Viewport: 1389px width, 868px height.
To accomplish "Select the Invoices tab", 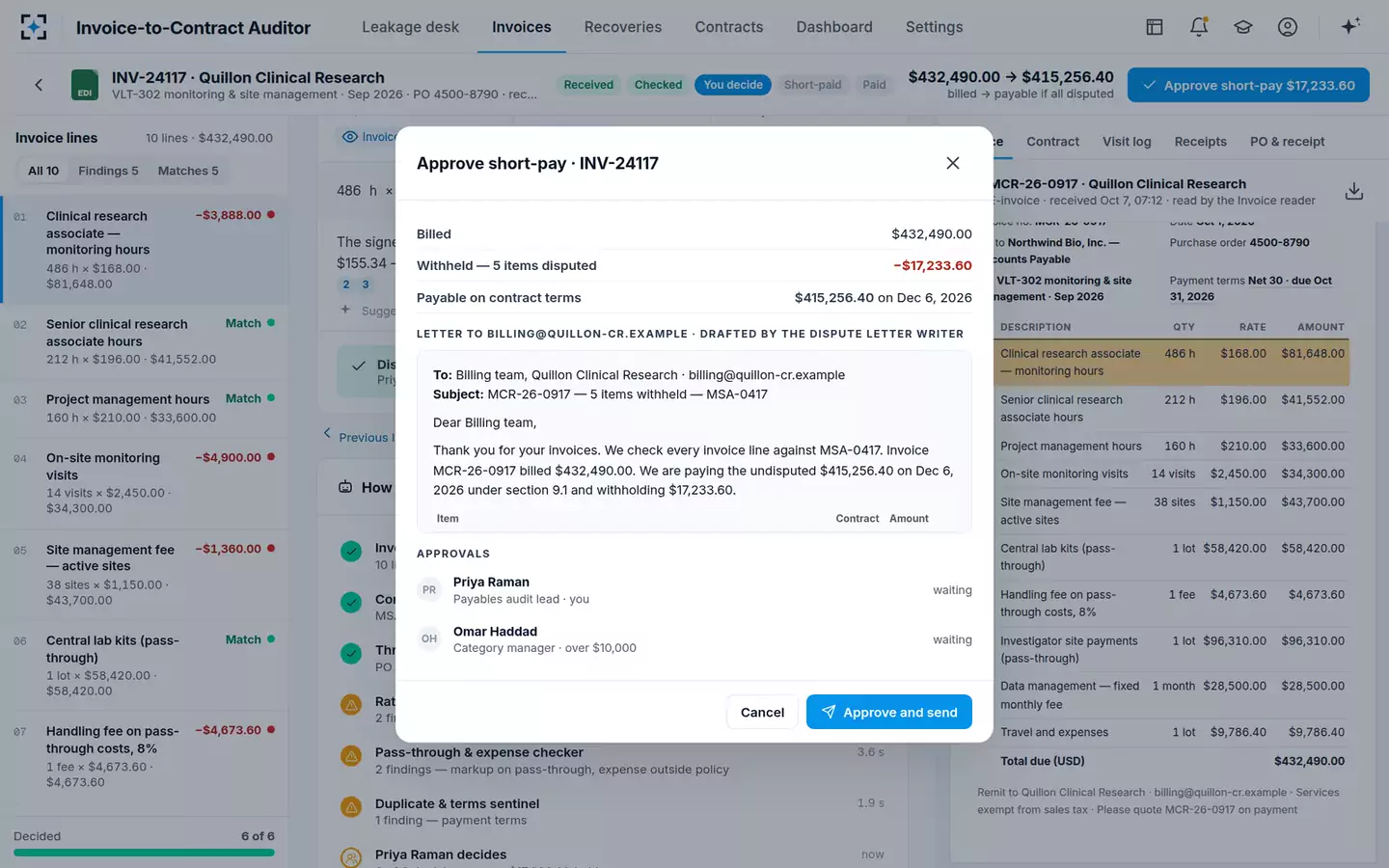I will coord(522,27).
